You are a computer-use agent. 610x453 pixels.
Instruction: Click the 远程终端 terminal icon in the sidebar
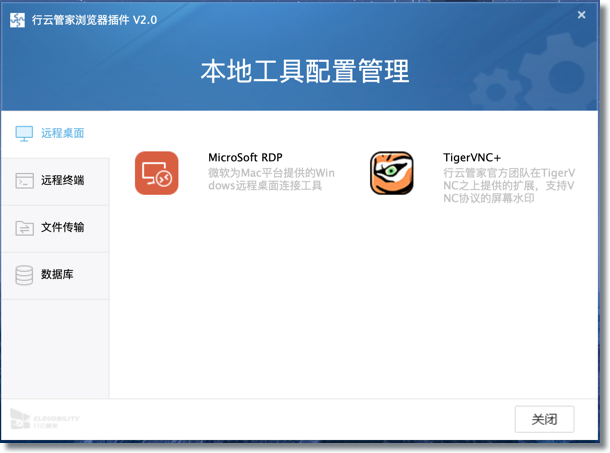click(x=24, y=181)
